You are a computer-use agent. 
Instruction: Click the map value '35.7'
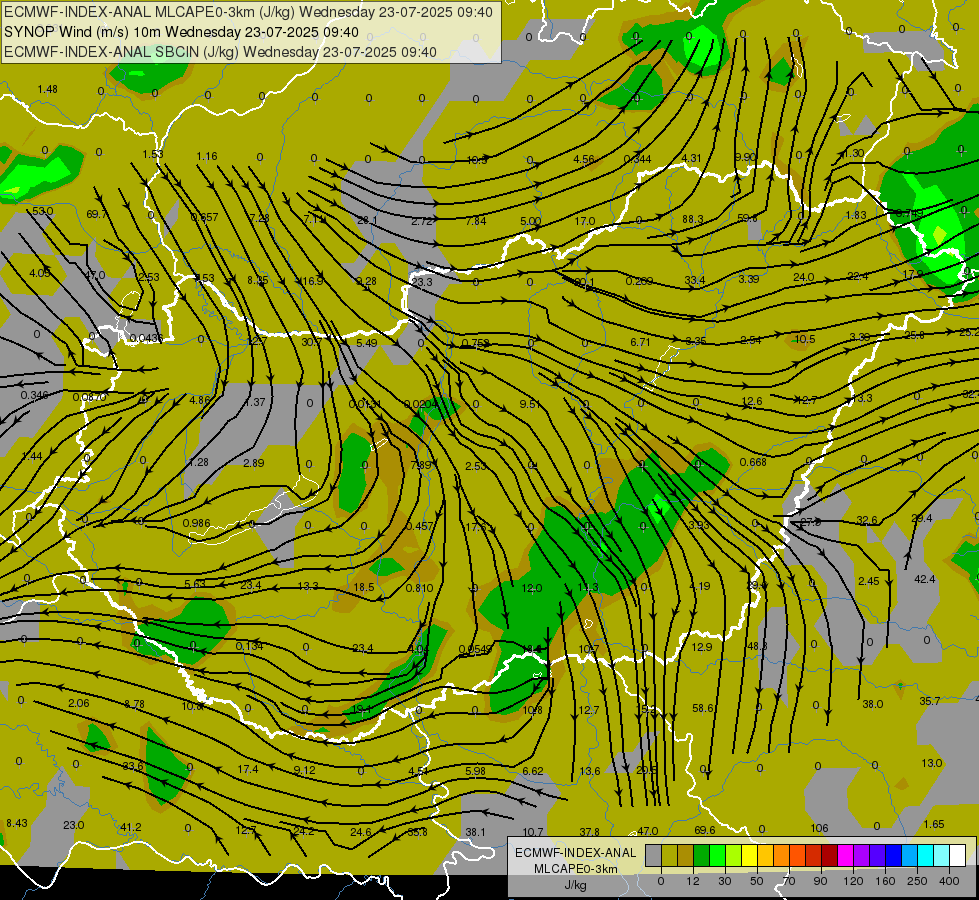pyautogui.click(x=930, y=701)
